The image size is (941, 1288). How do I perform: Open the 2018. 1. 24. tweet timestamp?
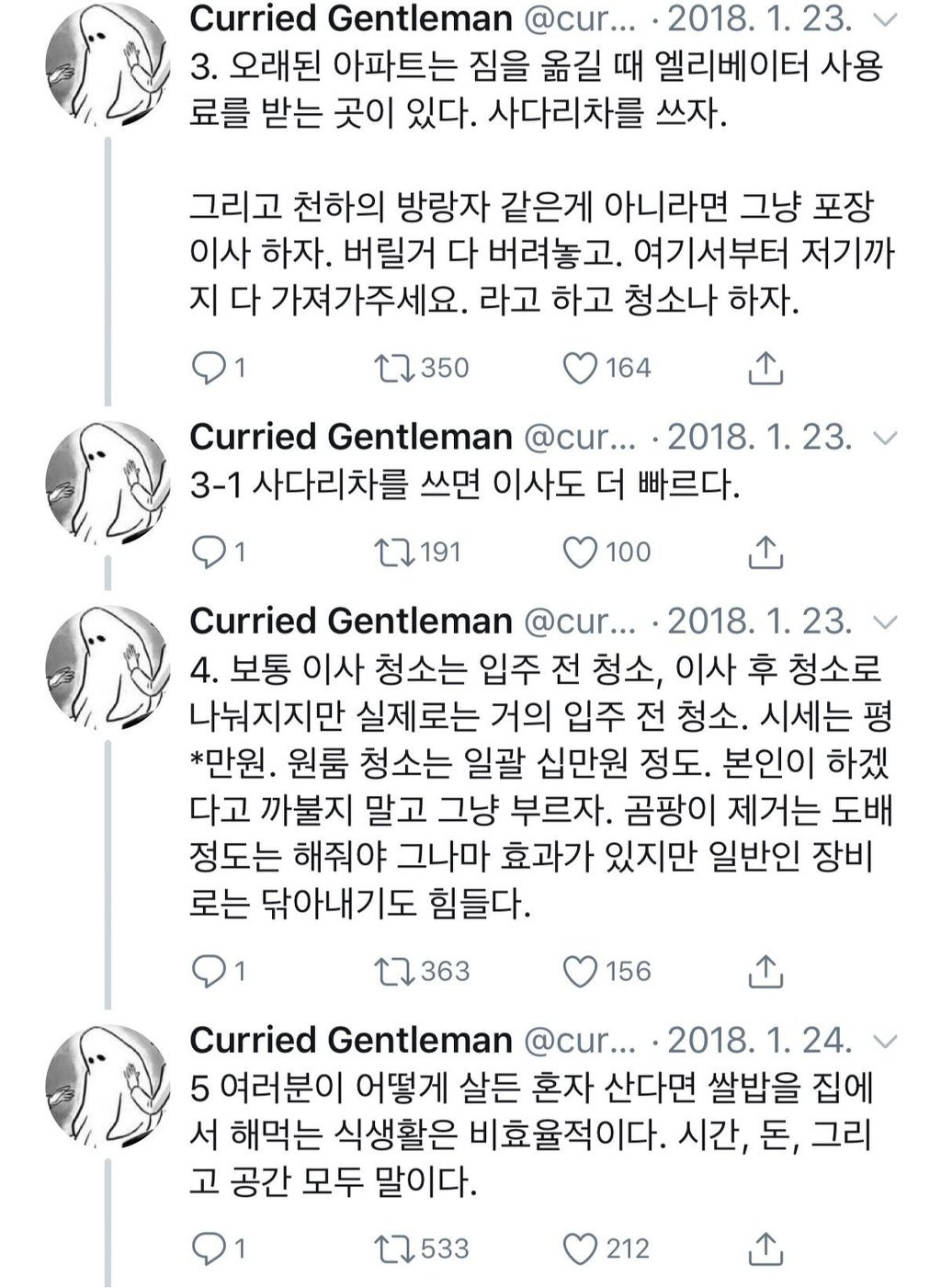click(758, 1041)
